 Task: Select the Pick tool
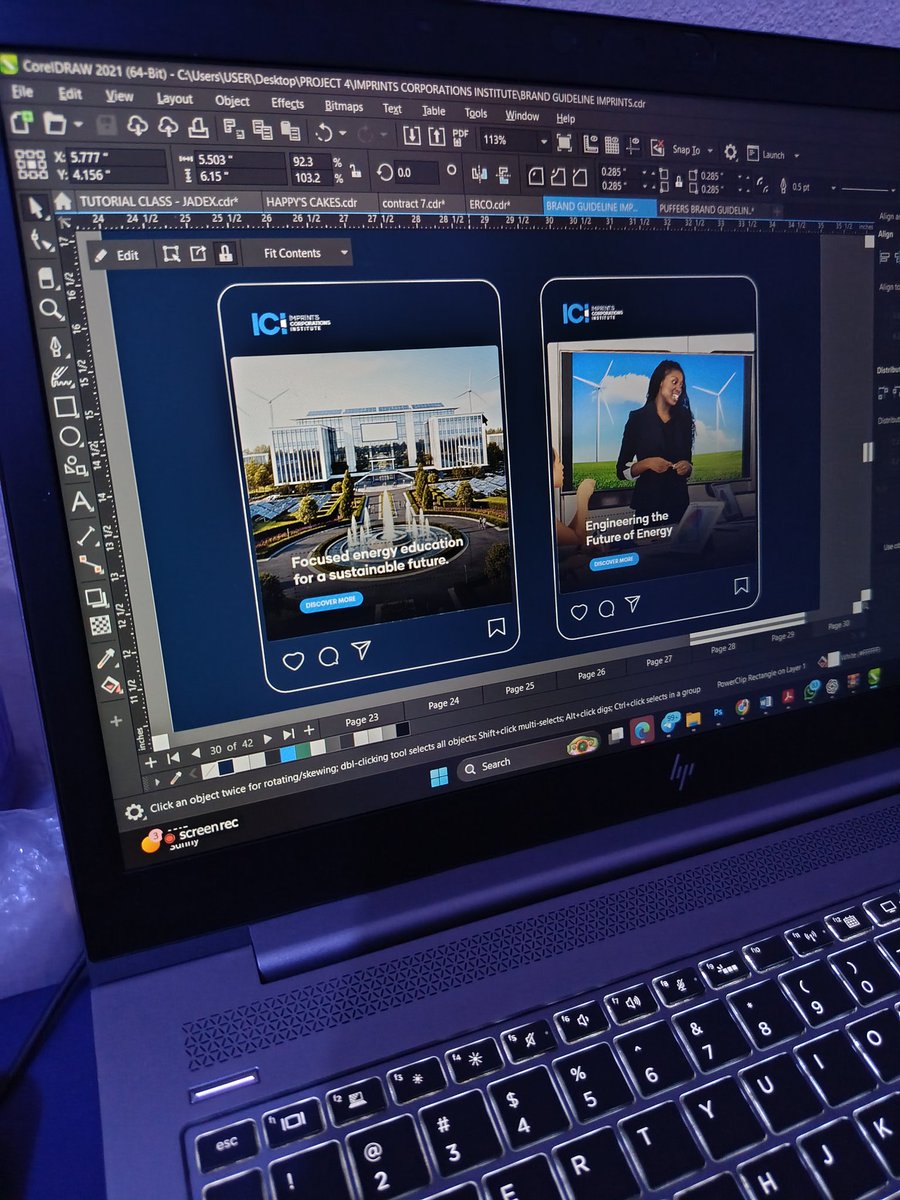37,208
